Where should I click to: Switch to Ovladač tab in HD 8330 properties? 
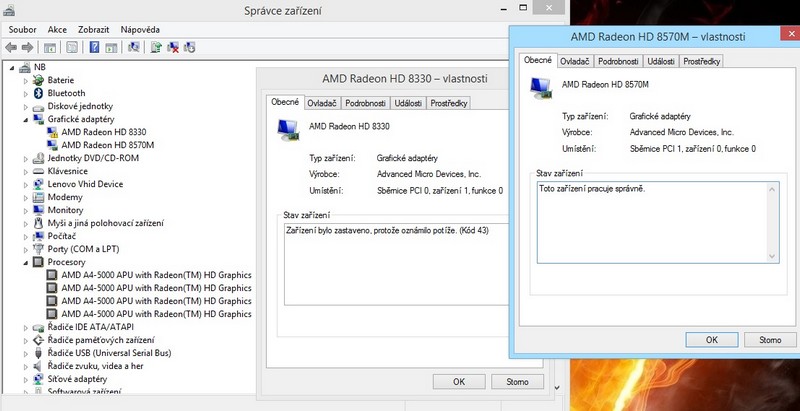pos(322,103)
